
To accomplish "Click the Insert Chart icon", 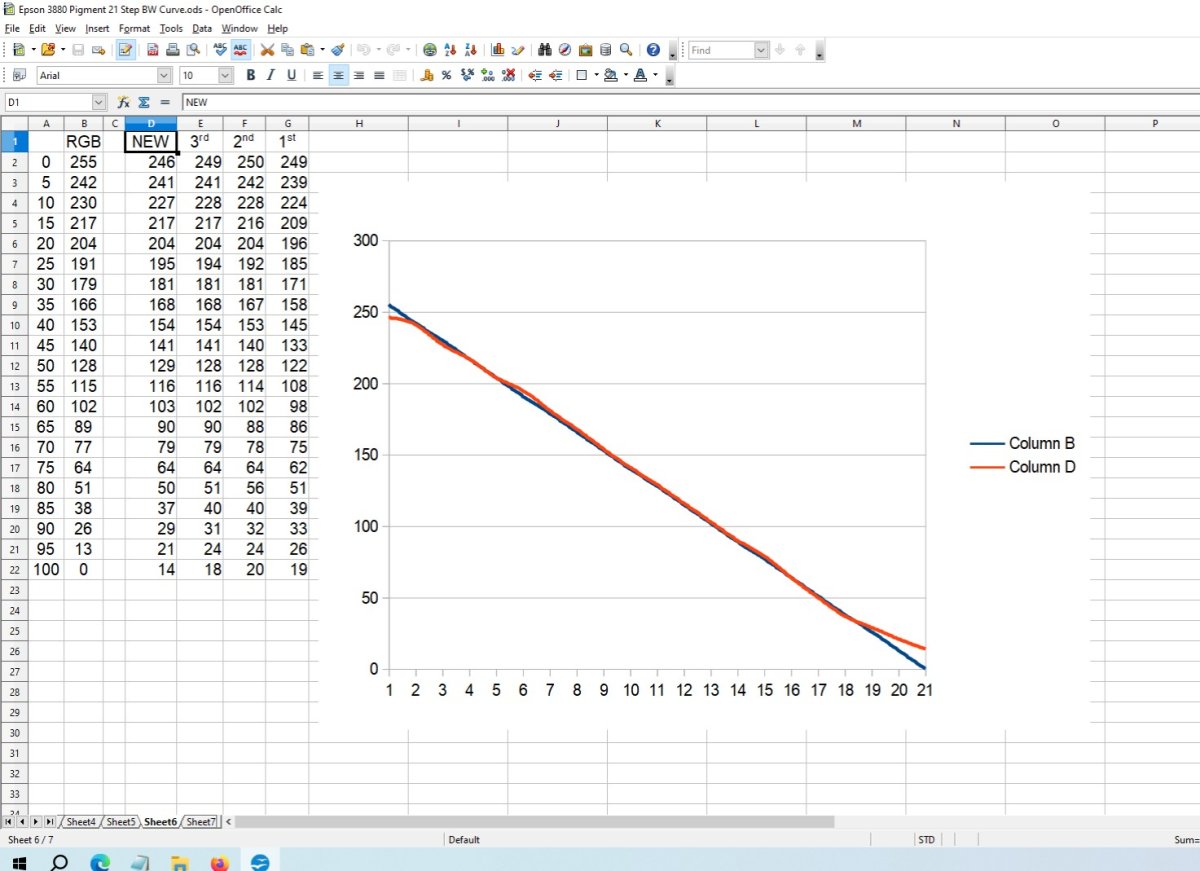I will pos(497,50).
